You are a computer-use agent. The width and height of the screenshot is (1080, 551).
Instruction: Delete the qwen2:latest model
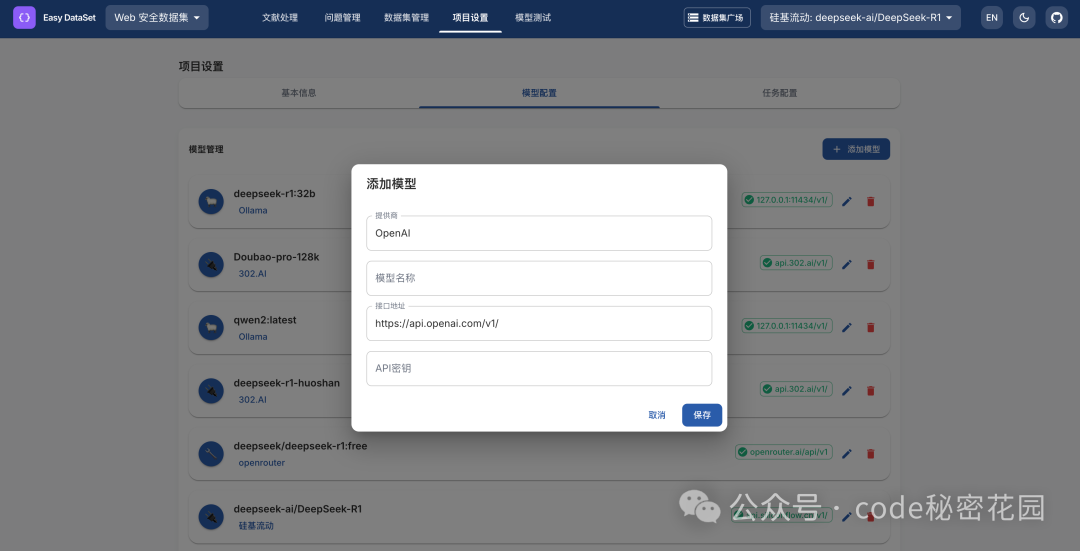coord(871,327)
